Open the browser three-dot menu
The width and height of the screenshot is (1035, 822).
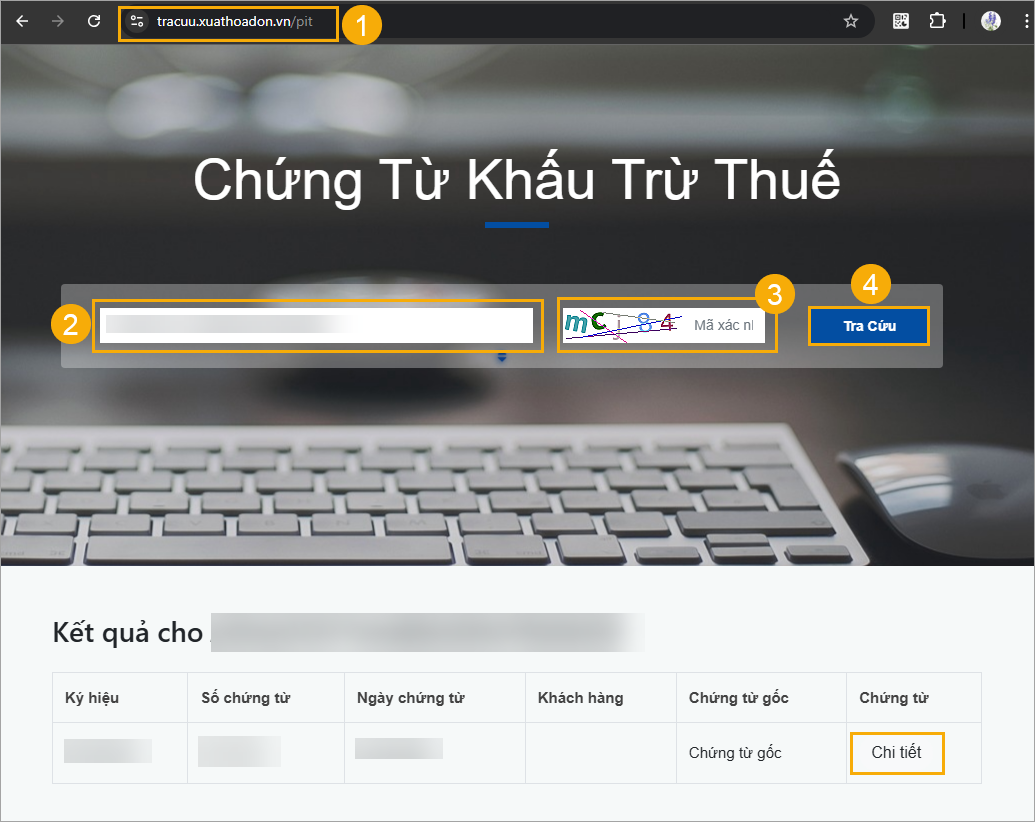(x=1026, y=21)
